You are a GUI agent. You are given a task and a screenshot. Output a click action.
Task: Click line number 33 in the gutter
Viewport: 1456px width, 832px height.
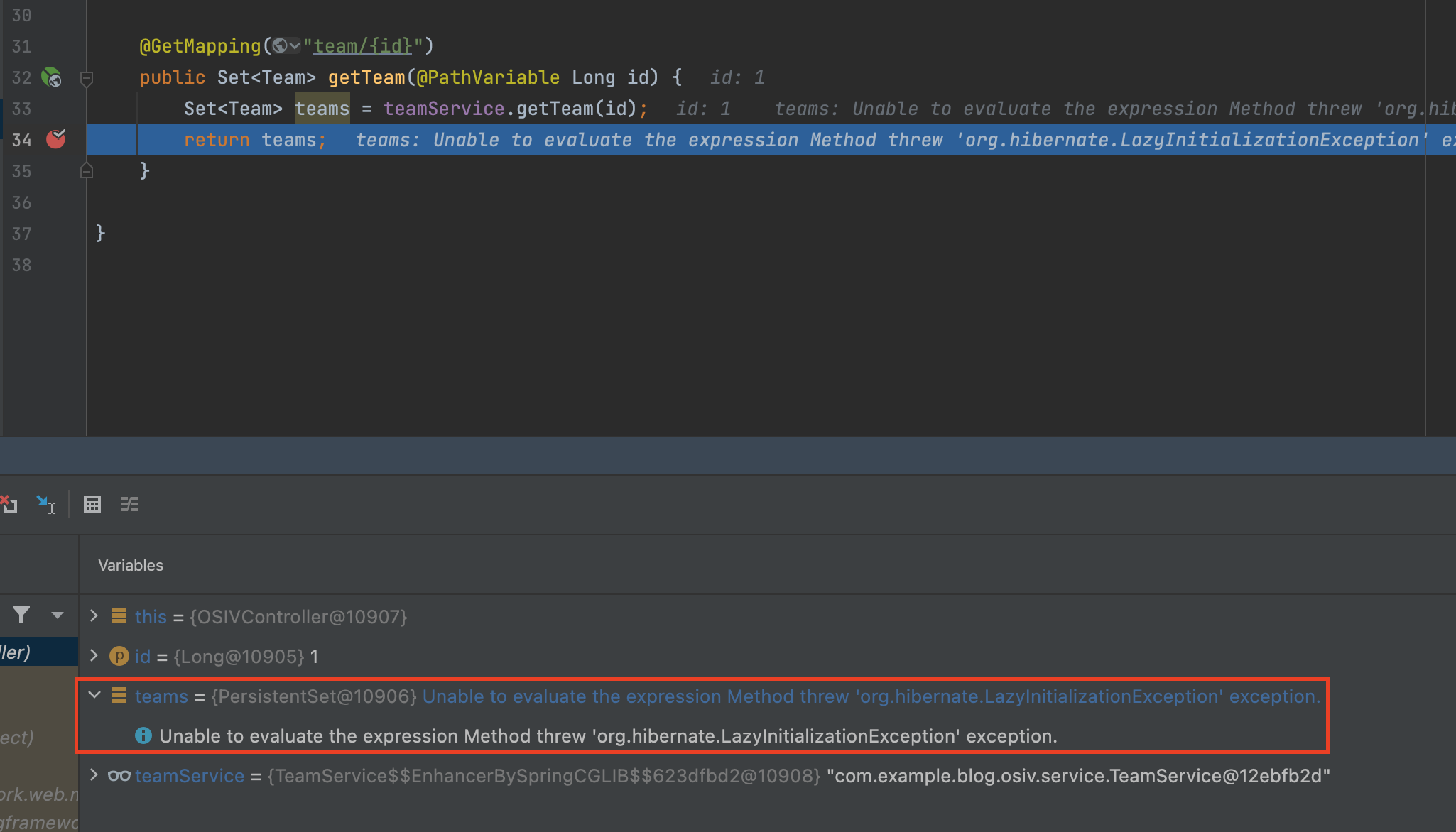coord(21,109)
